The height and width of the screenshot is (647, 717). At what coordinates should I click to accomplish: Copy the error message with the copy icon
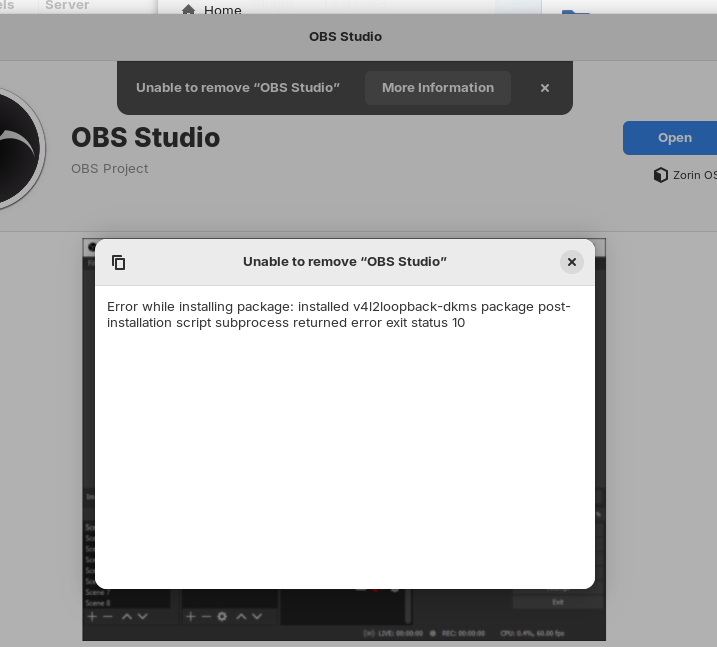click(119, 262)
